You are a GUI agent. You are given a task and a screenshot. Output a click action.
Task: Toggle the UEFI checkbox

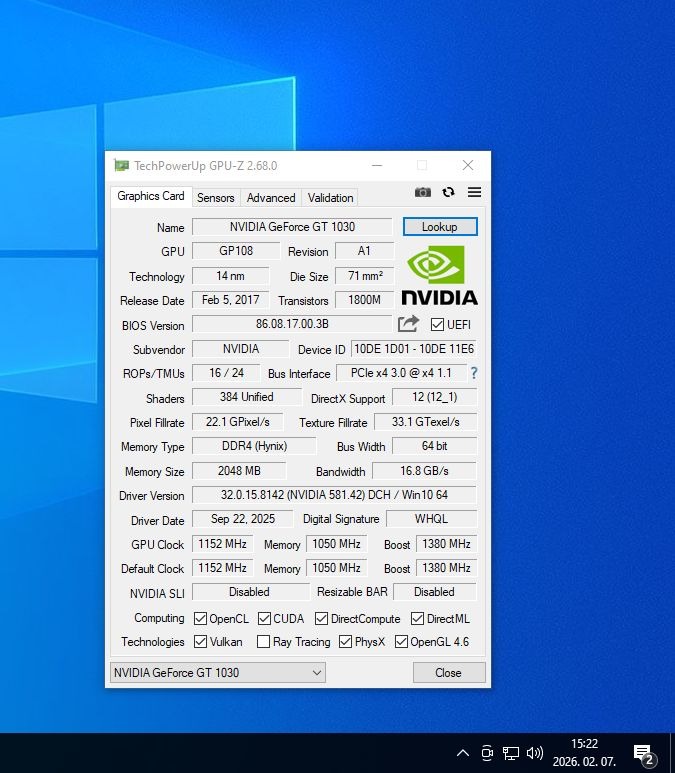437,324
